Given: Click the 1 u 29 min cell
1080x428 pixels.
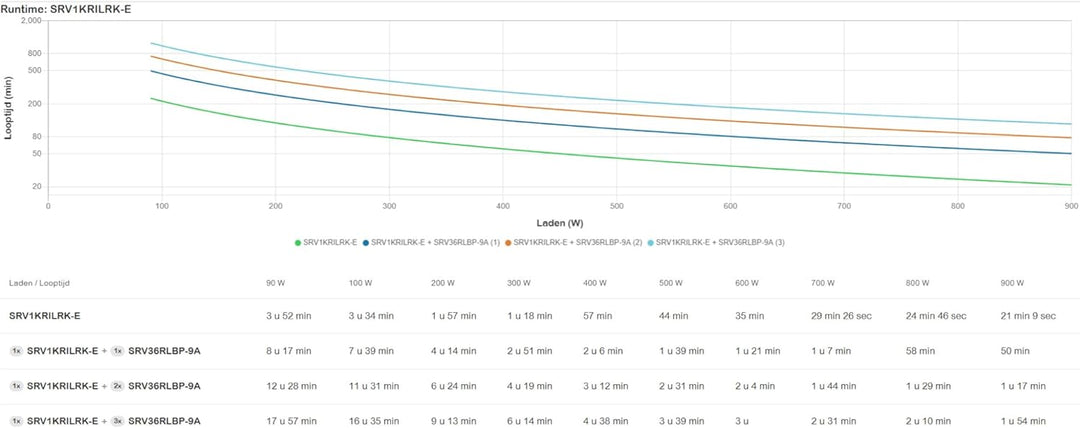Looking at the screenshot, I should tap(928, 386).
